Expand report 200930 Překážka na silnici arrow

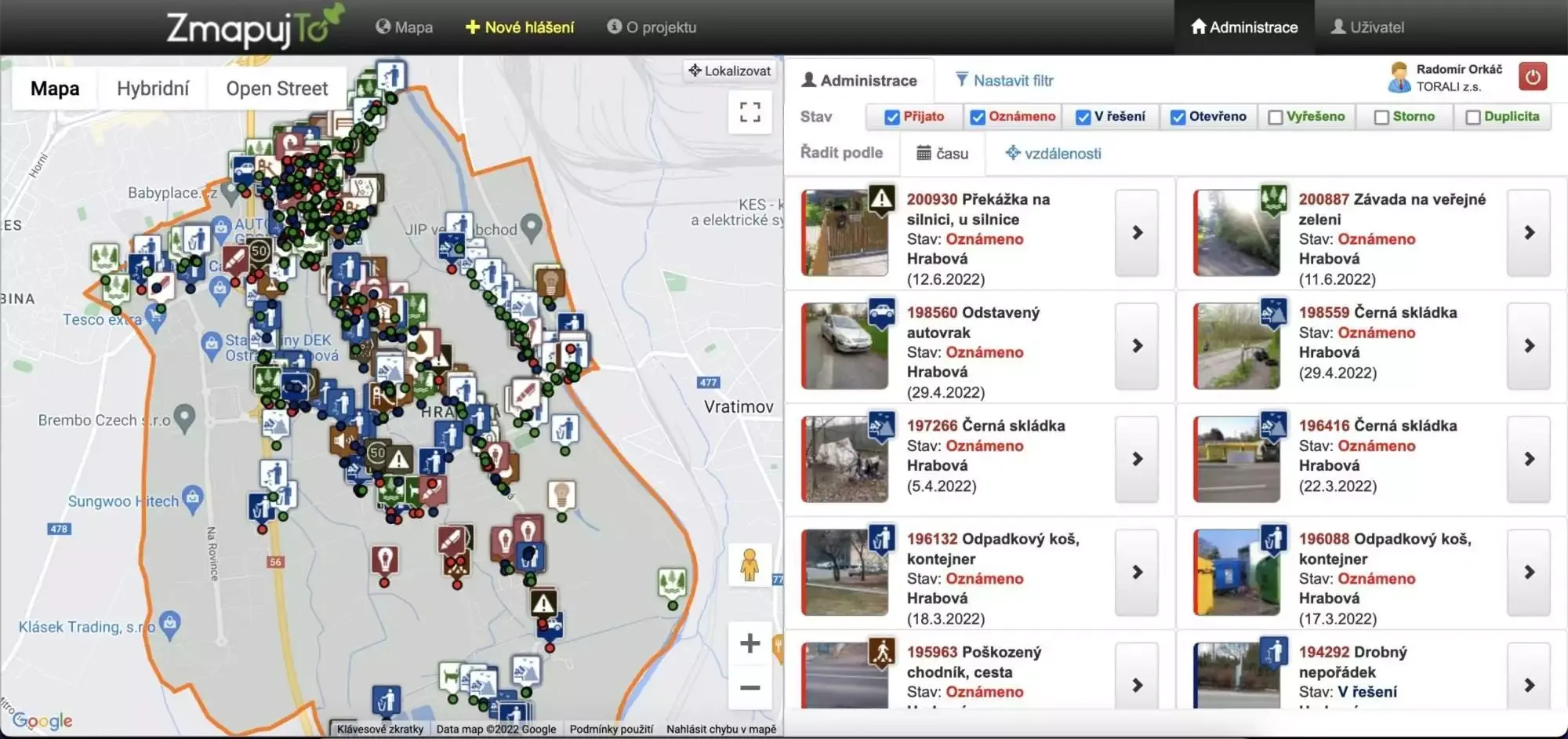click(x=1137, y=233)
